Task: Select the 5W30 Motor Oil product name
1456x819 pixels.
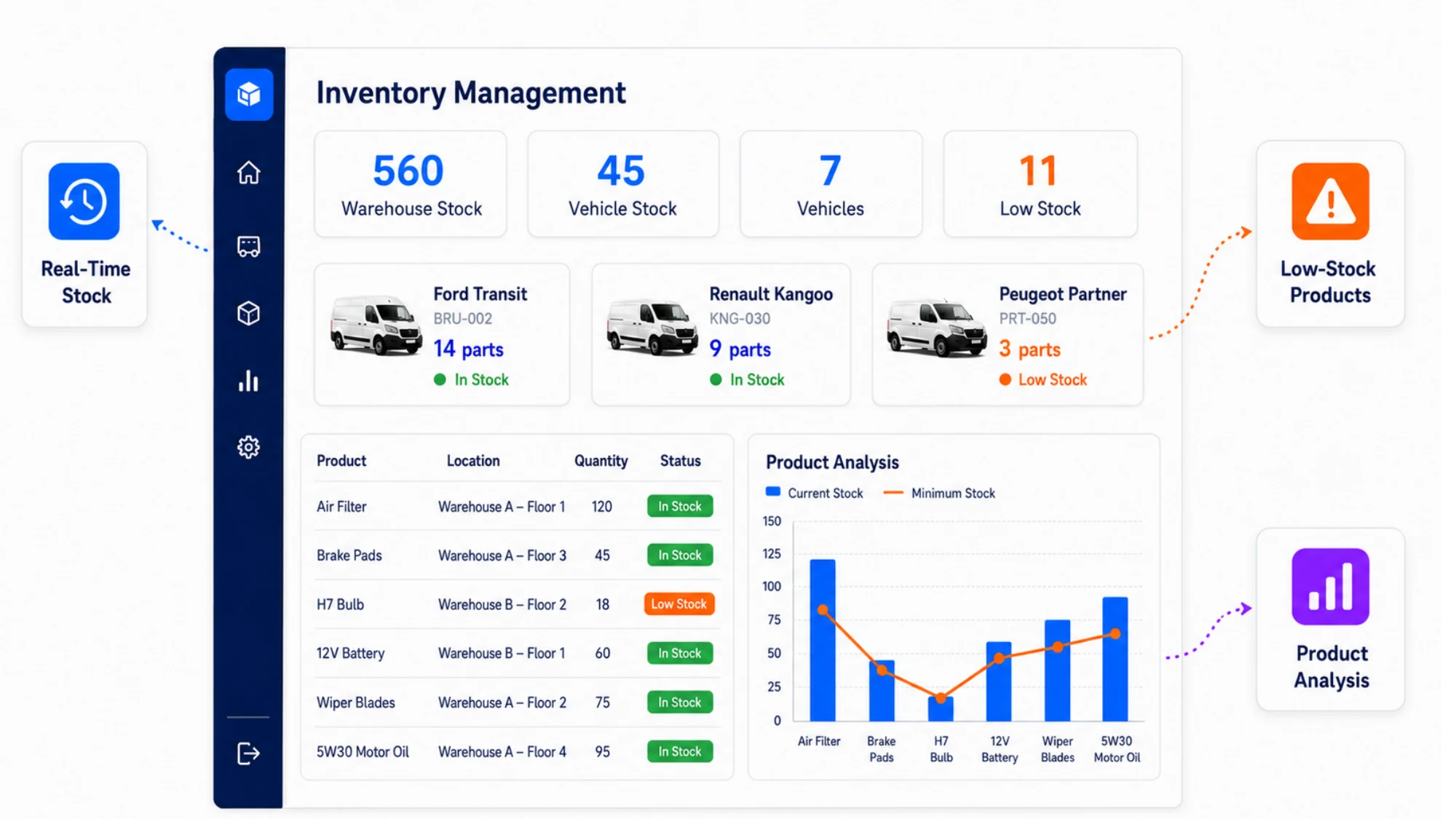Action: click(363, 751)
